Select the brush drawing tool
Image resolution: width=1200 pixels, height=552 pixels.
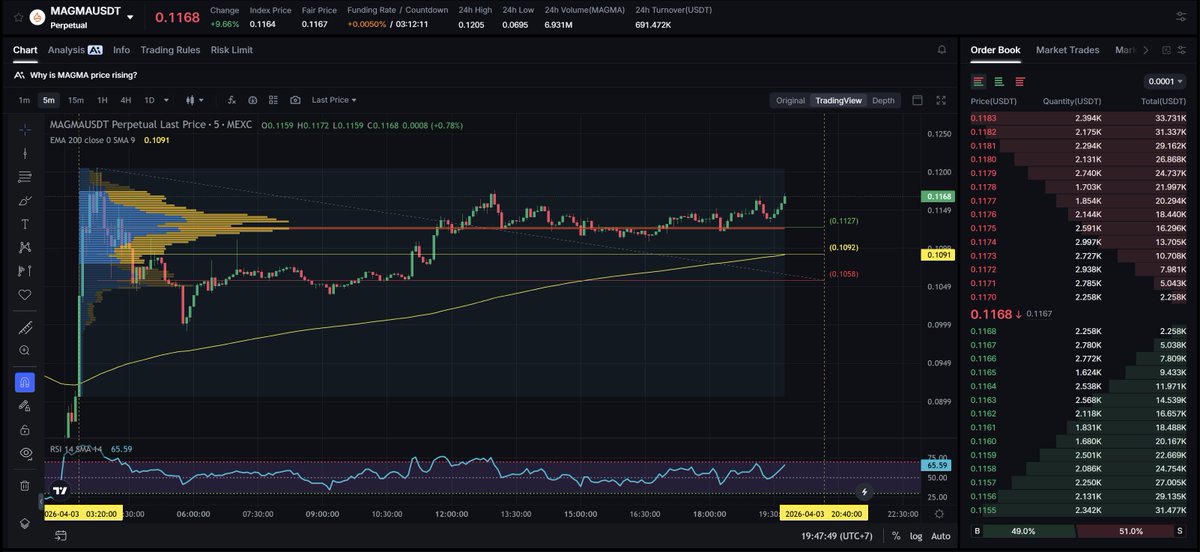tap(25, 200)
